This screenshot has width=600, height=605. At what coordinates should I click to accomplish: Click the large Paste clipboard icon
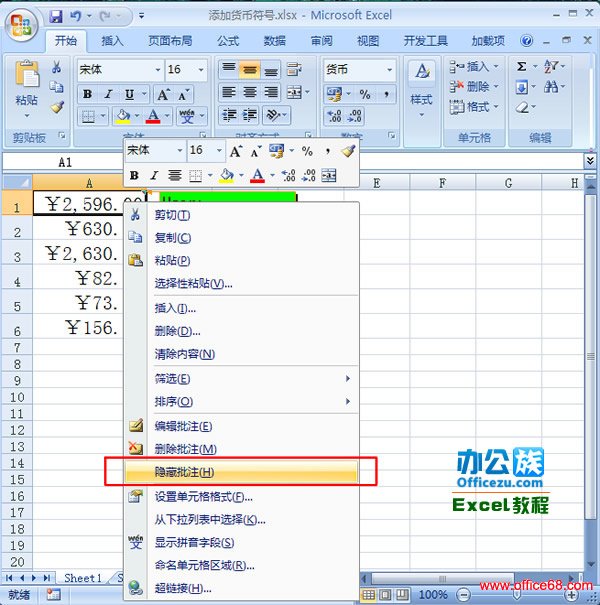(x=27, y=73)
